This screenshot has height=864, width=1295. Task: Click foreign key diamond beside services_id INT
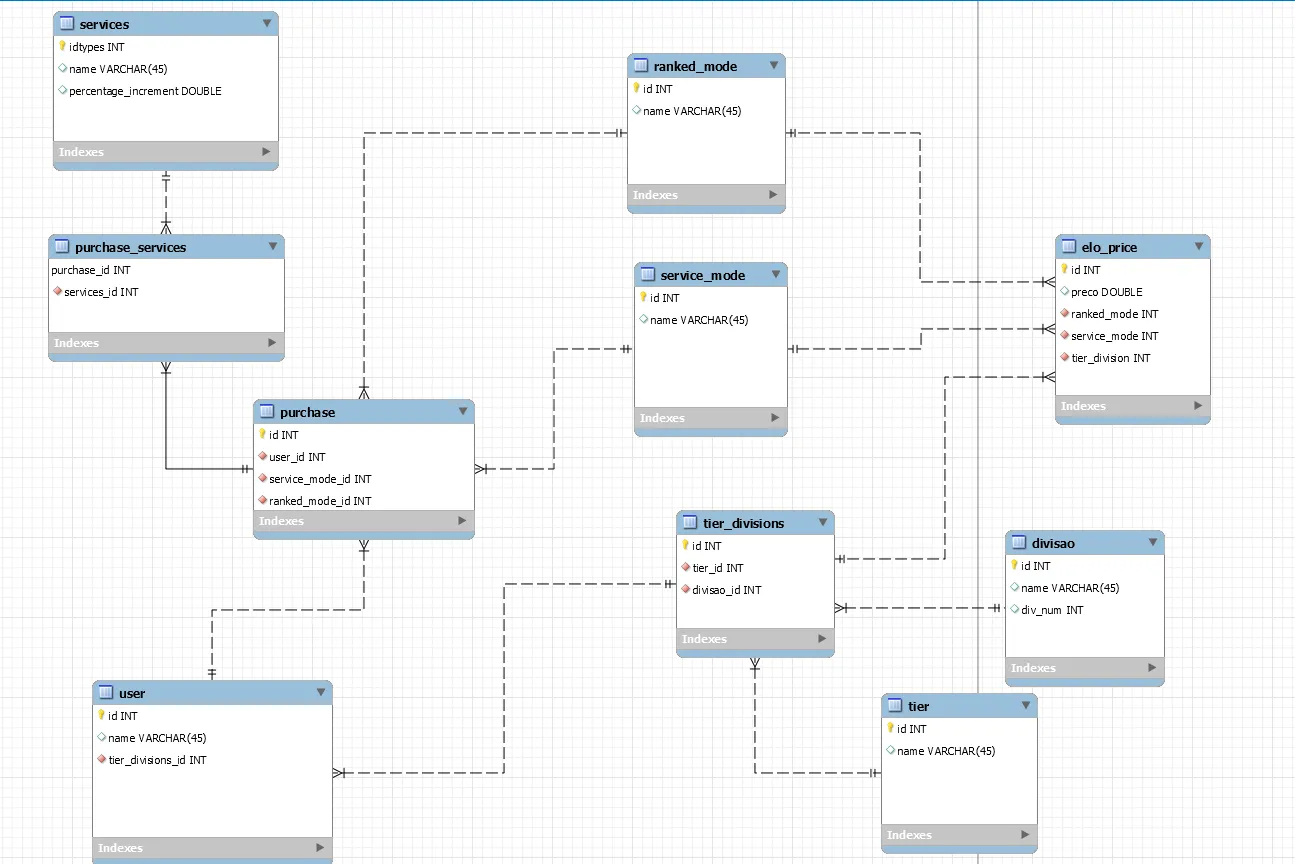coord(57,292)
